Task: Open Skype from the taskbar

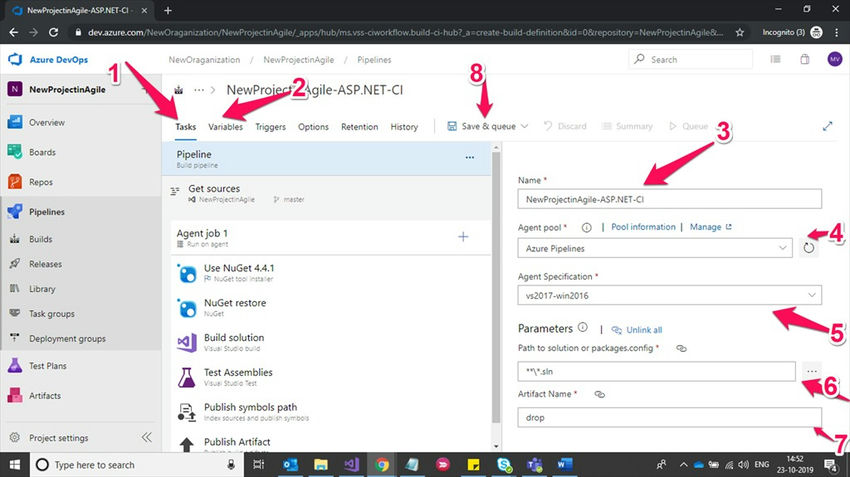Action: click(x=504, y=465)
